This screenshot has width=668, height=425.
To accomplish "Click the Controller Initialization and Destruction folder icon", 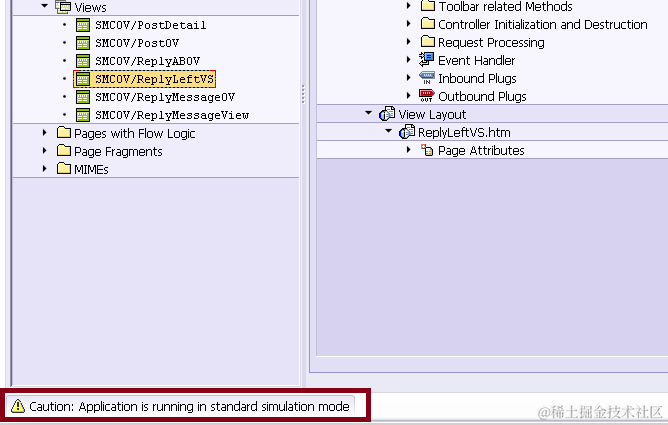I will [x=428, y=23].
